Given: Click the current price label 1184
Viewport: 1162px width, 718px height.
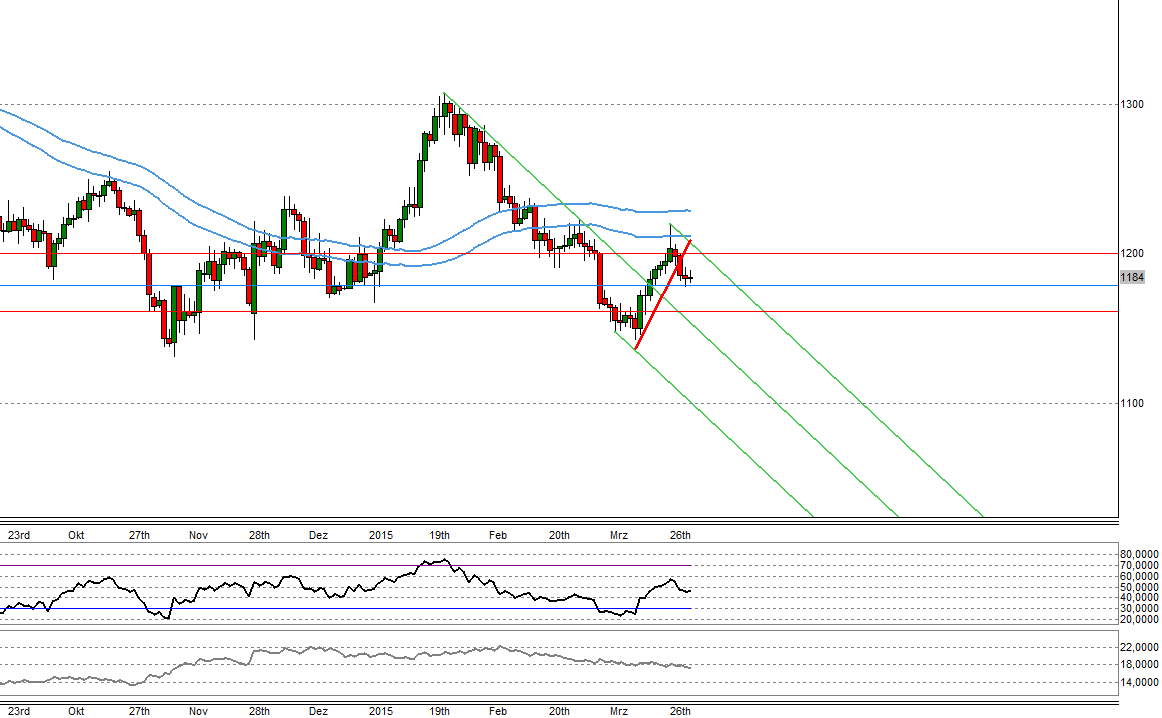Looking at the screenshot, I should 1131,277.
